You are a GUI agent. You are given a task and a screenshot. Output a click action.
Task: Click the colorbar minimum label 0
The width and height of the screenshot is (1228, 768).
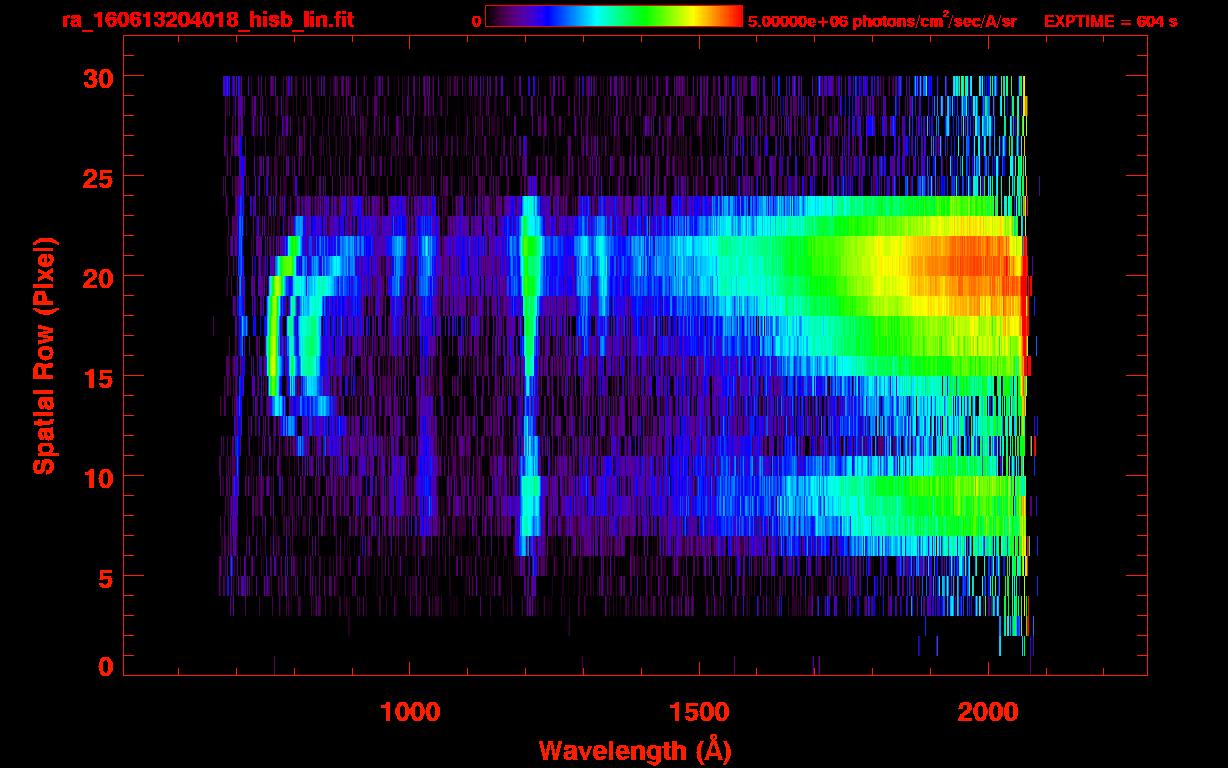pyautogui.click(x=475, y=21)
